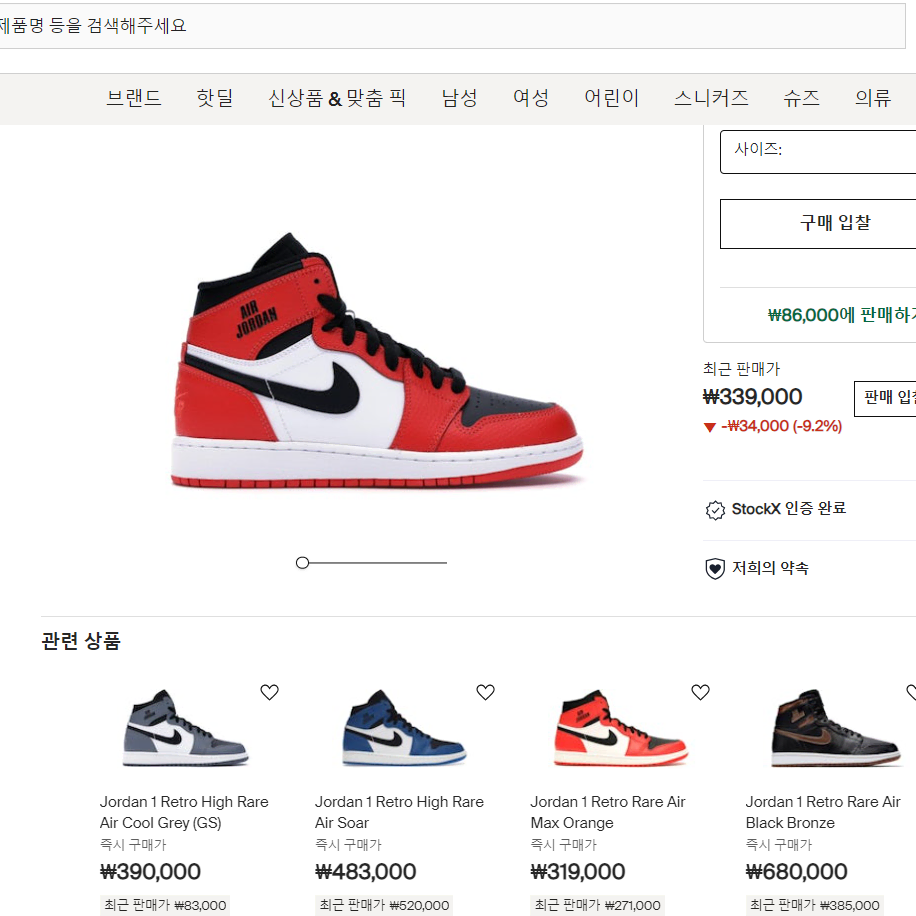The width and height of the screenshot is (916, 916).
Task: Open Jordan 1 Retro High Rare Air Soar link
Action: [399, 812]
